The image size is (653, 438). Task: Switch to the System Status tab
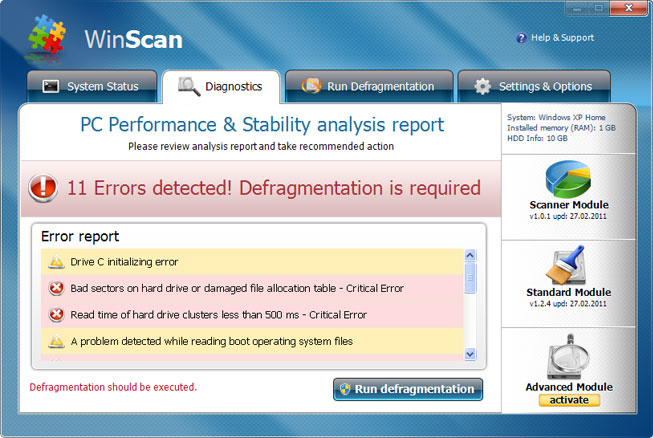point(92,86)
